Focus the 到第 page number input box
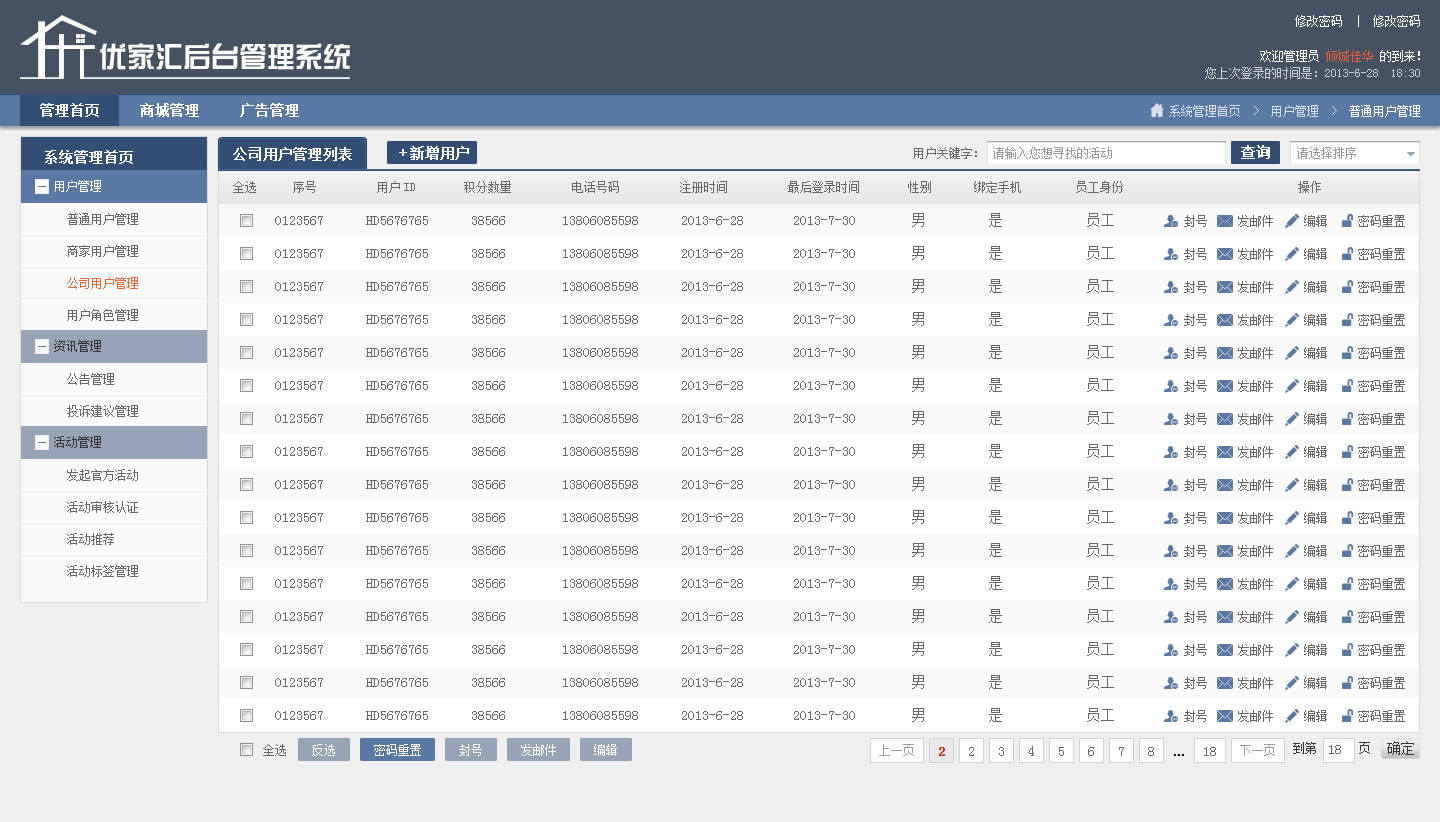1440x822 pixels. click(x=1338, y=751)
